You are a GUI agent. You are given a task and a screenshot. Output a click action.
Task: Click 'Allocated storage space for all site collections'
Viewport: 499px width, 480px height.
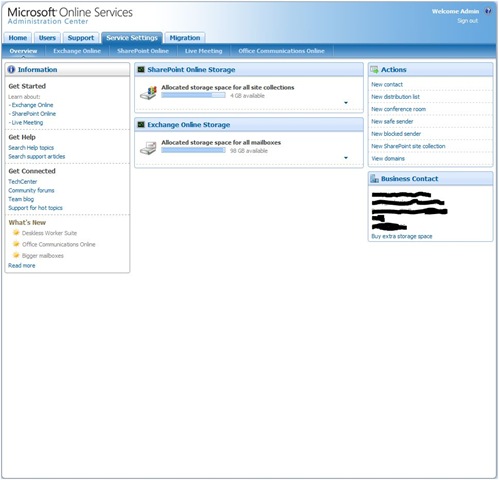point(228,87)
